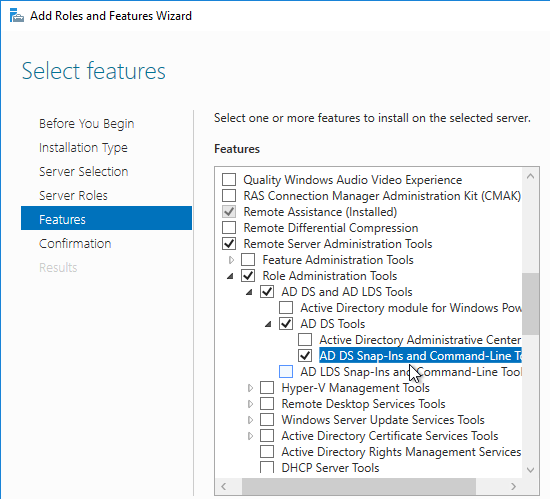Screen dimensions: 550x499
Task: Click the horizontal scroll right arrow
Action: click(x=514, y=486)
